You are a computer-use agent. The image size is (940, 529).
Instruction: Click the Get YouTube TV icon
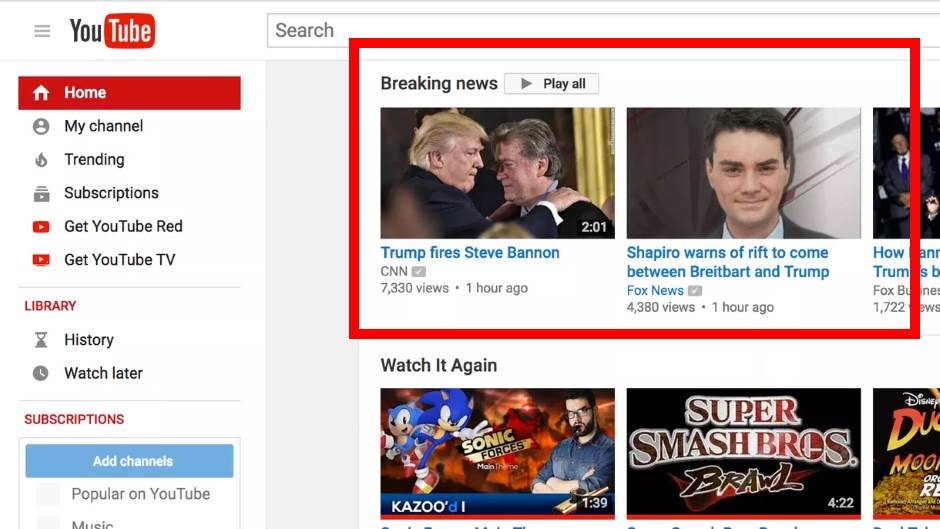(41, 260)
